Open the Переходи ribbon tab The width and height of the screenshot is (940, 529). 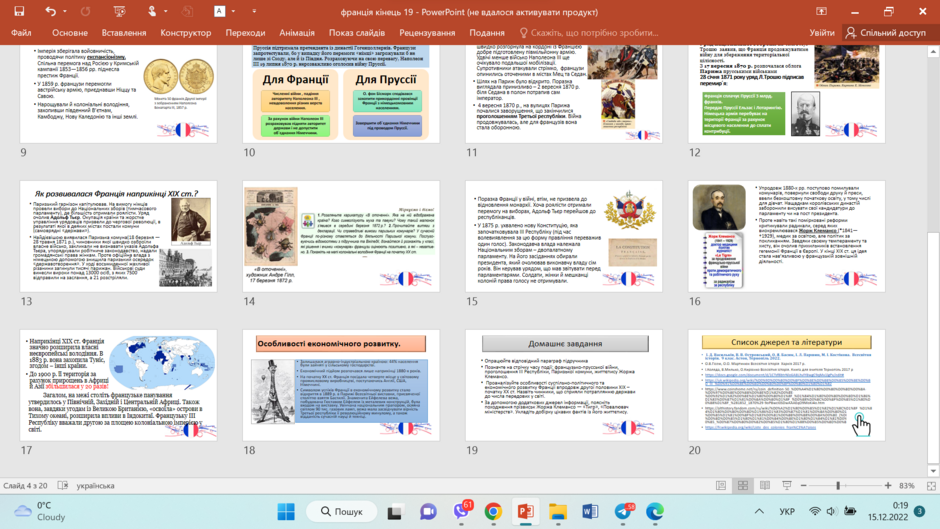pos(245,33)
